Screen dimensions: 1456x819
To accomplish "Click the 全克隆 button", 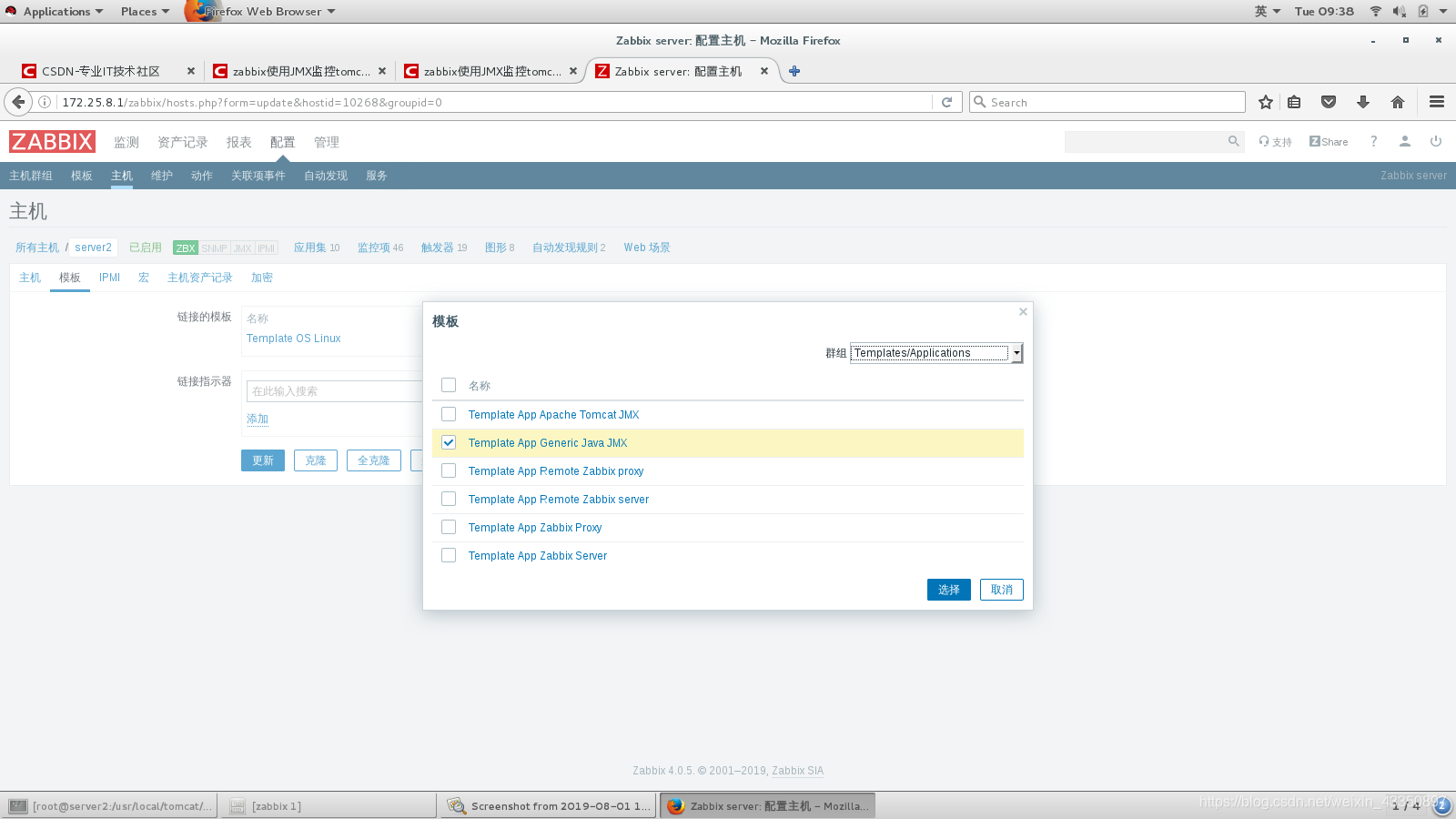I will click(374, 460).
